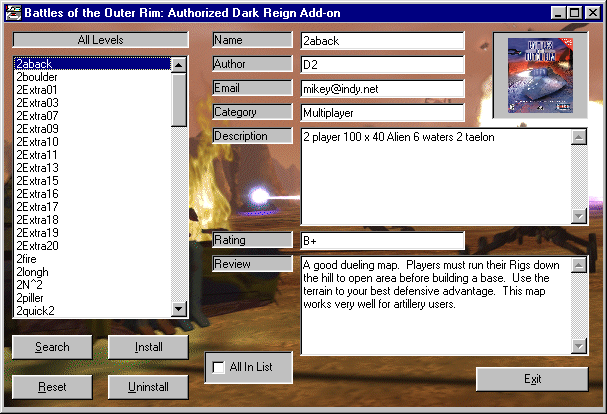Select 2boulder in the level list
Image resolution: width=607 pixels, height=414 pixels.
tap(93, 77)
